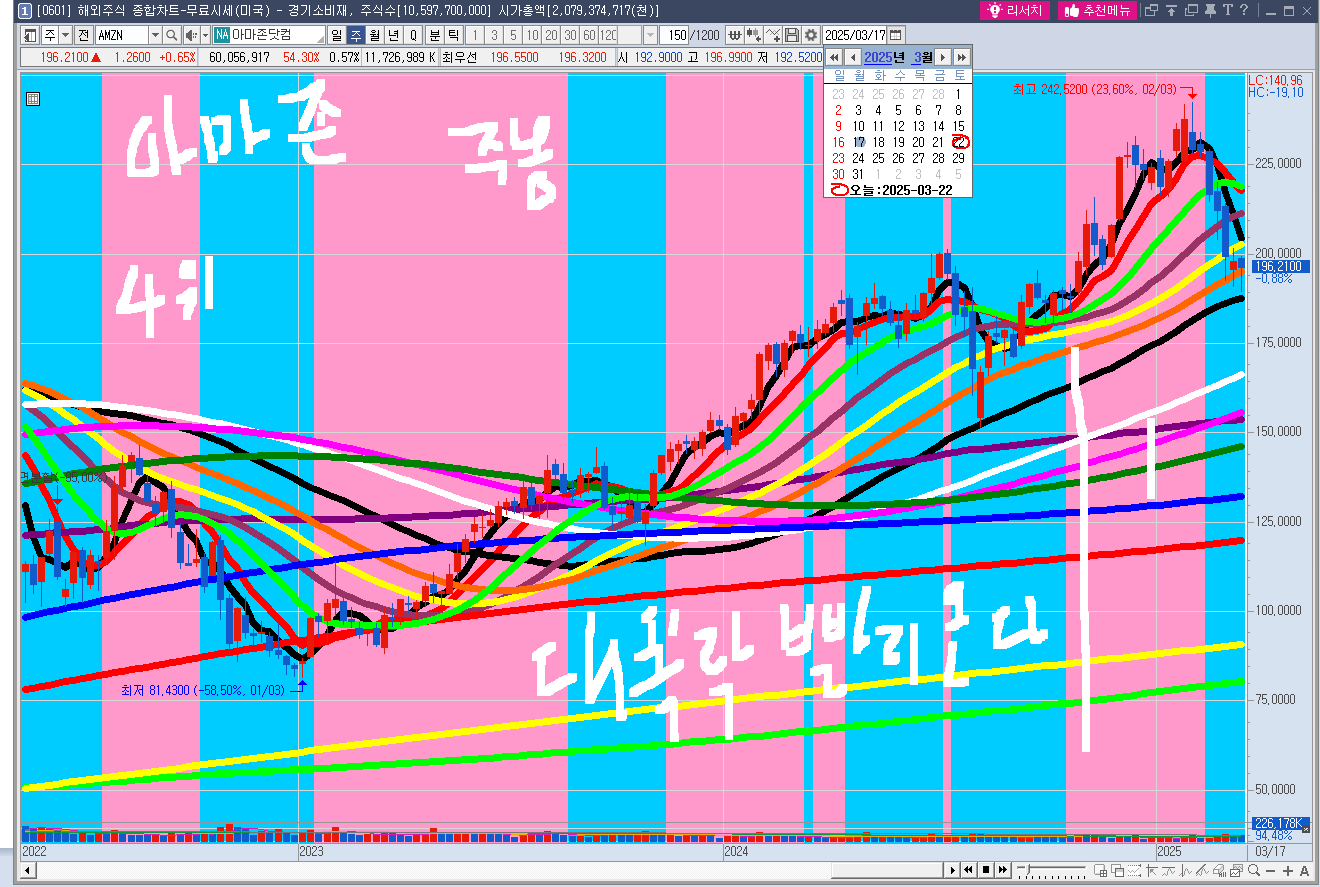Select the monthly 월 period button
This screenshot has height=887, width=1320.
pyautogui.click(x=373, y=35)
